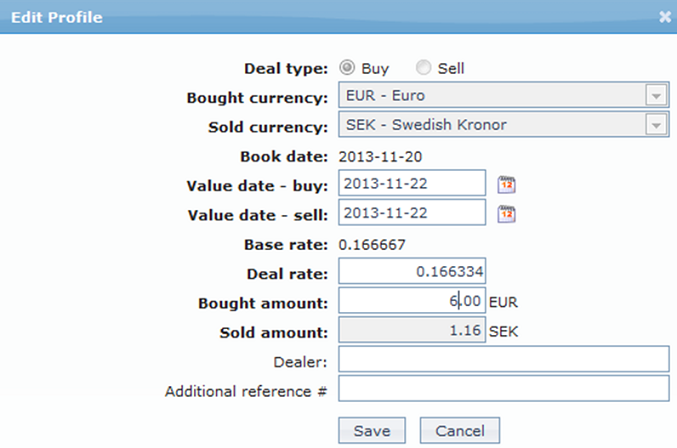Click the Sold amount field
This screenshot has width=677, height=448.
pyautogui.click(x=412, y=329)
